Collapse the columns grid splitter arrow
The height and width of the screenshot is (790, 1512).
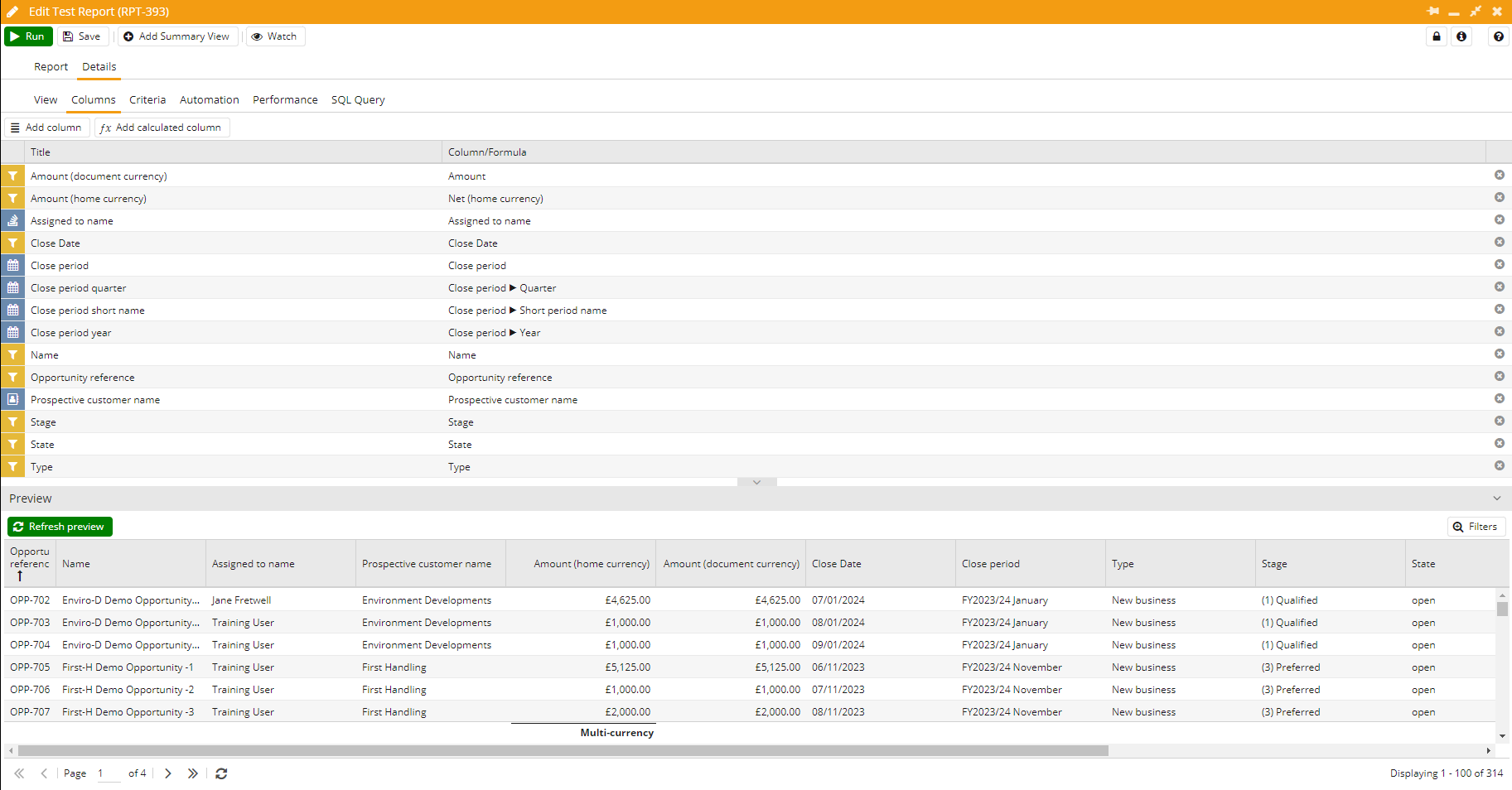click(x=756, y=482)
